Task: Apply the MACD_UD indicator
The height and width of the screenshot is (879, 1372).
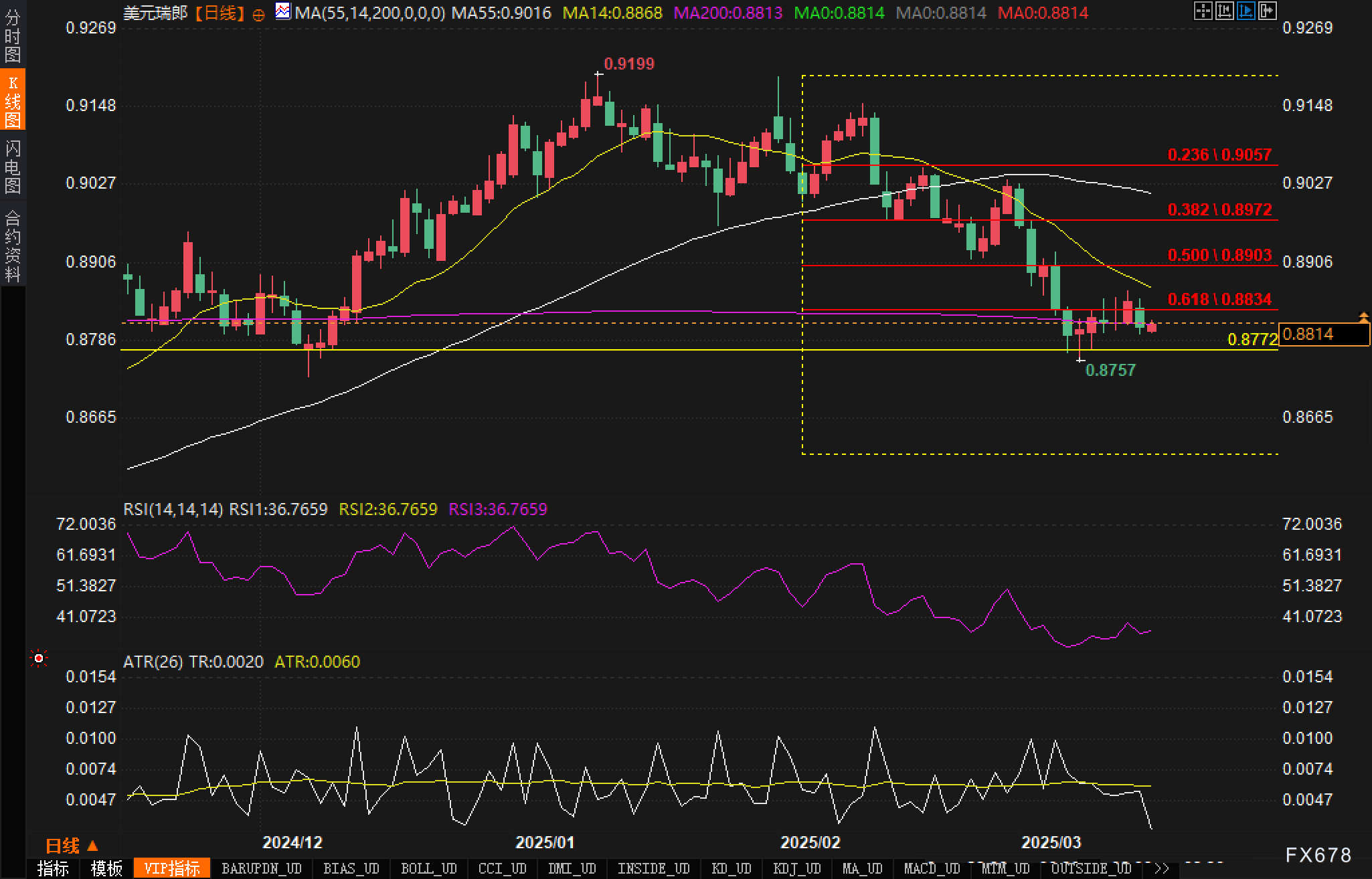Action: coord(932,868)
